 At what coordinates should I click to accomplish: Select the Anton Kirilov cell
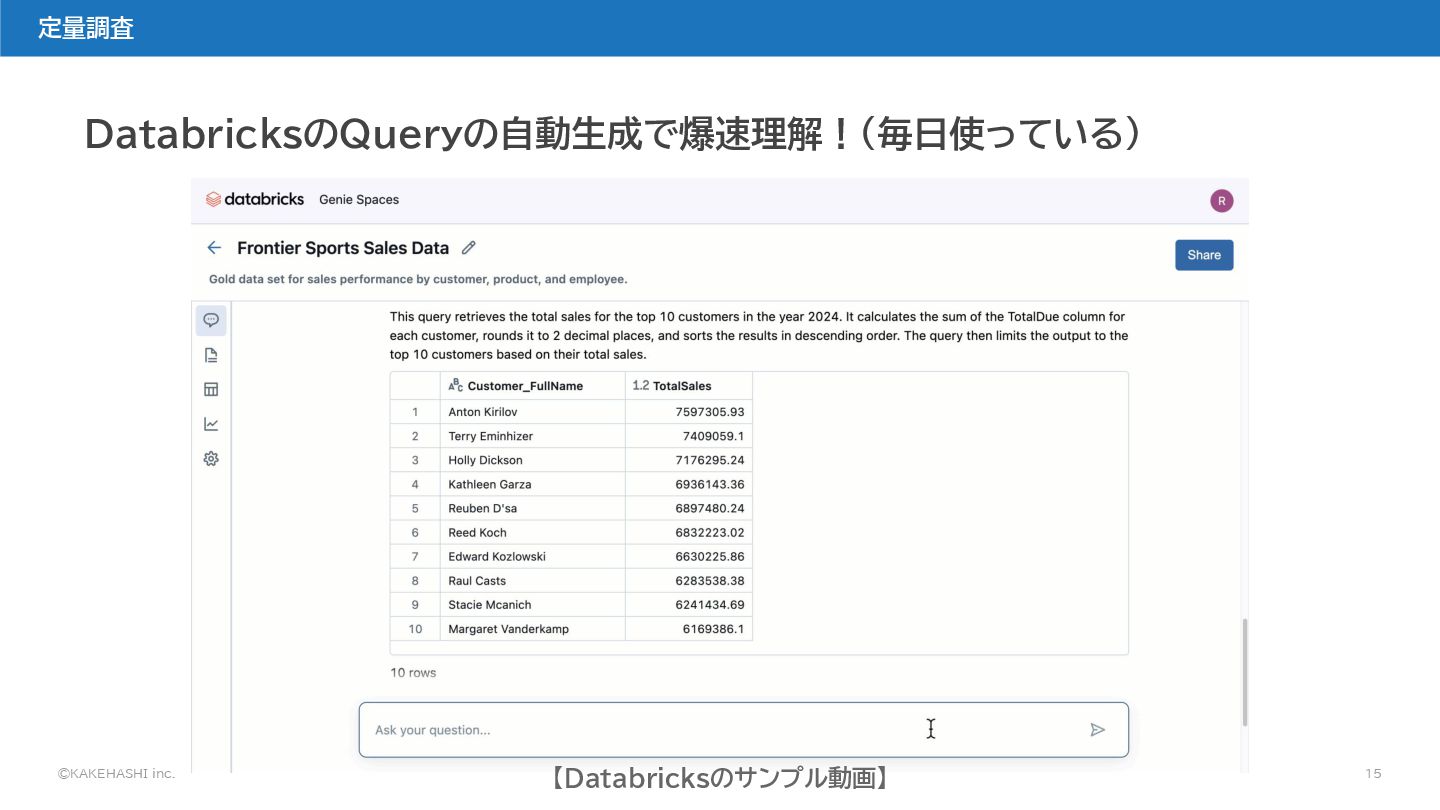point(532,412)
